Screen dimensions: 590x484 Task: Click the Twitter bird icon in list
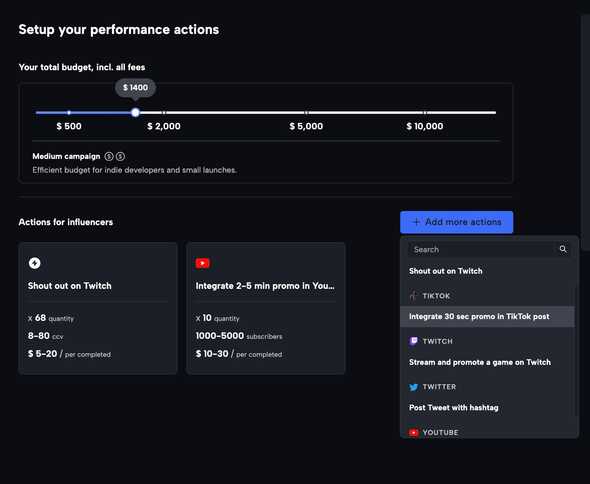414,387
